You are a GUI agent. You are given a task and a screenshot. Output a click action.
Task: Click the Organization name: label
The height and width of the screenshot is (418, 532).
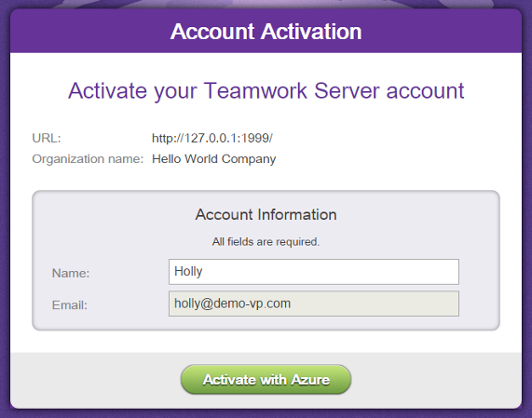tap(88, 159)
